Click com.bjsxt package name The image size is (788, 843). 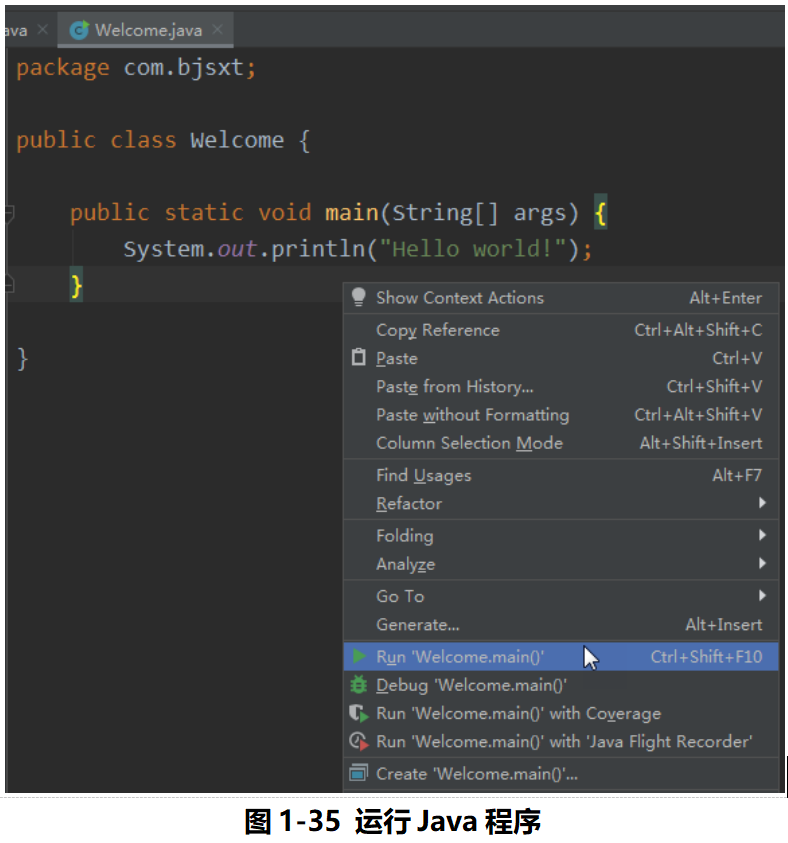point(184,68)
